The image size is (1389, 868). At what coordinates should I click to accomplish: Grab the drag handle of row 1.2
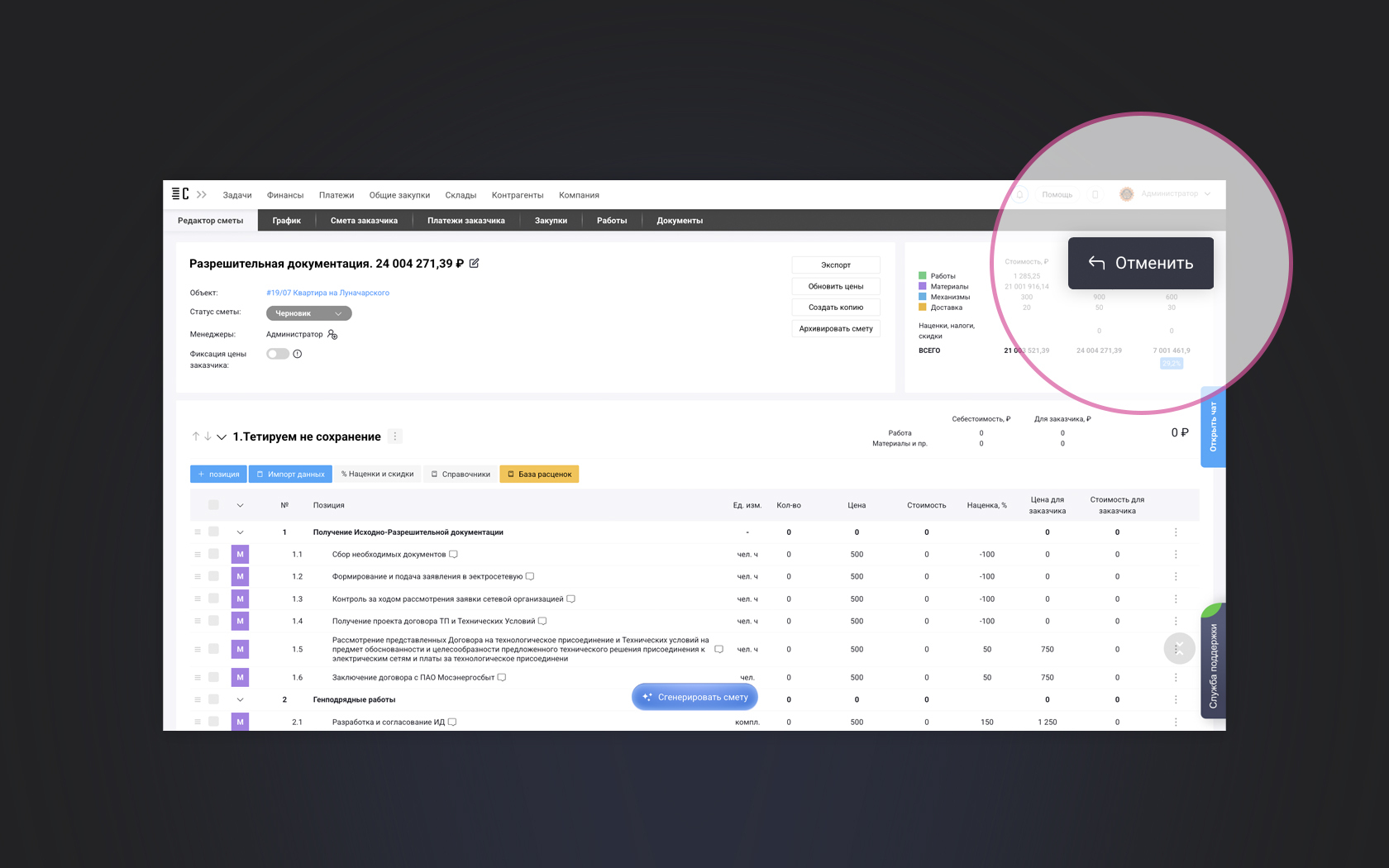pyautogui.click(x=198, y=577)
